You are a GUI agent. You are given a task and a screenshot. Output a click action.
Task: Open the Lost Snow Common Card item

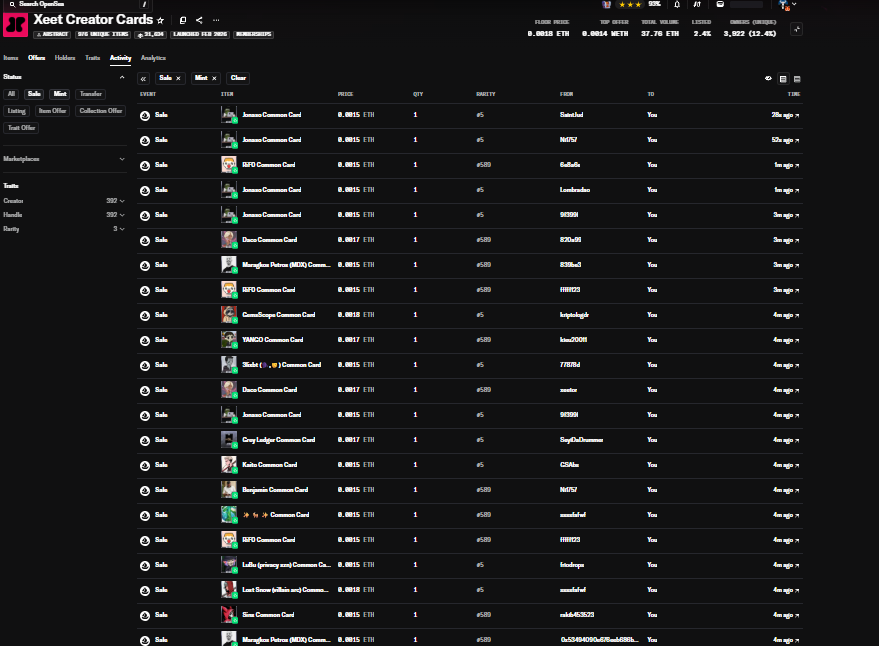point(285,590)
